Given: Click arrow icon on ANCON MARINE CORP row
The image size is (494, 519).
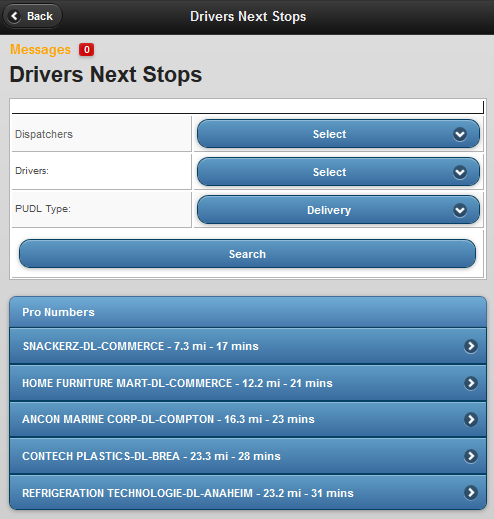Looking at the screenshot, I should 471,419.
